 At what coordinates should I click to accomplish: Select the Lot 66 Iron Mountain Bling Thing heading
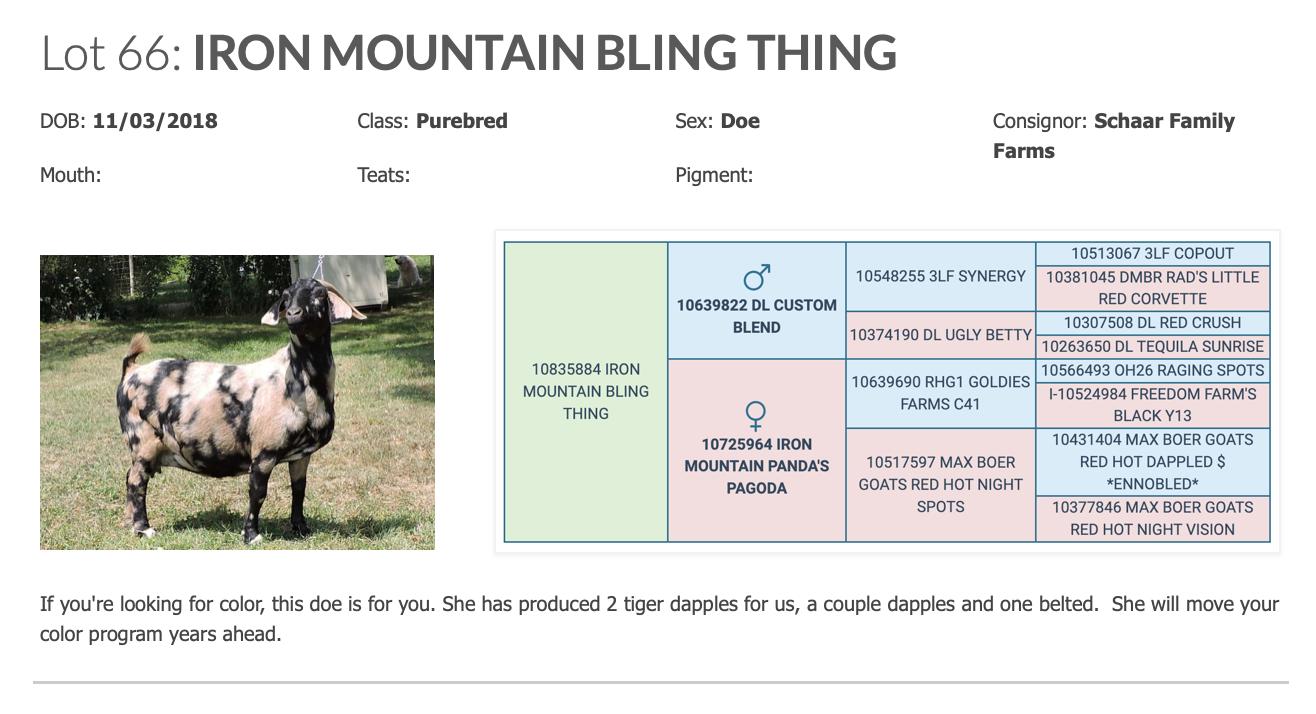coord(468,52)
